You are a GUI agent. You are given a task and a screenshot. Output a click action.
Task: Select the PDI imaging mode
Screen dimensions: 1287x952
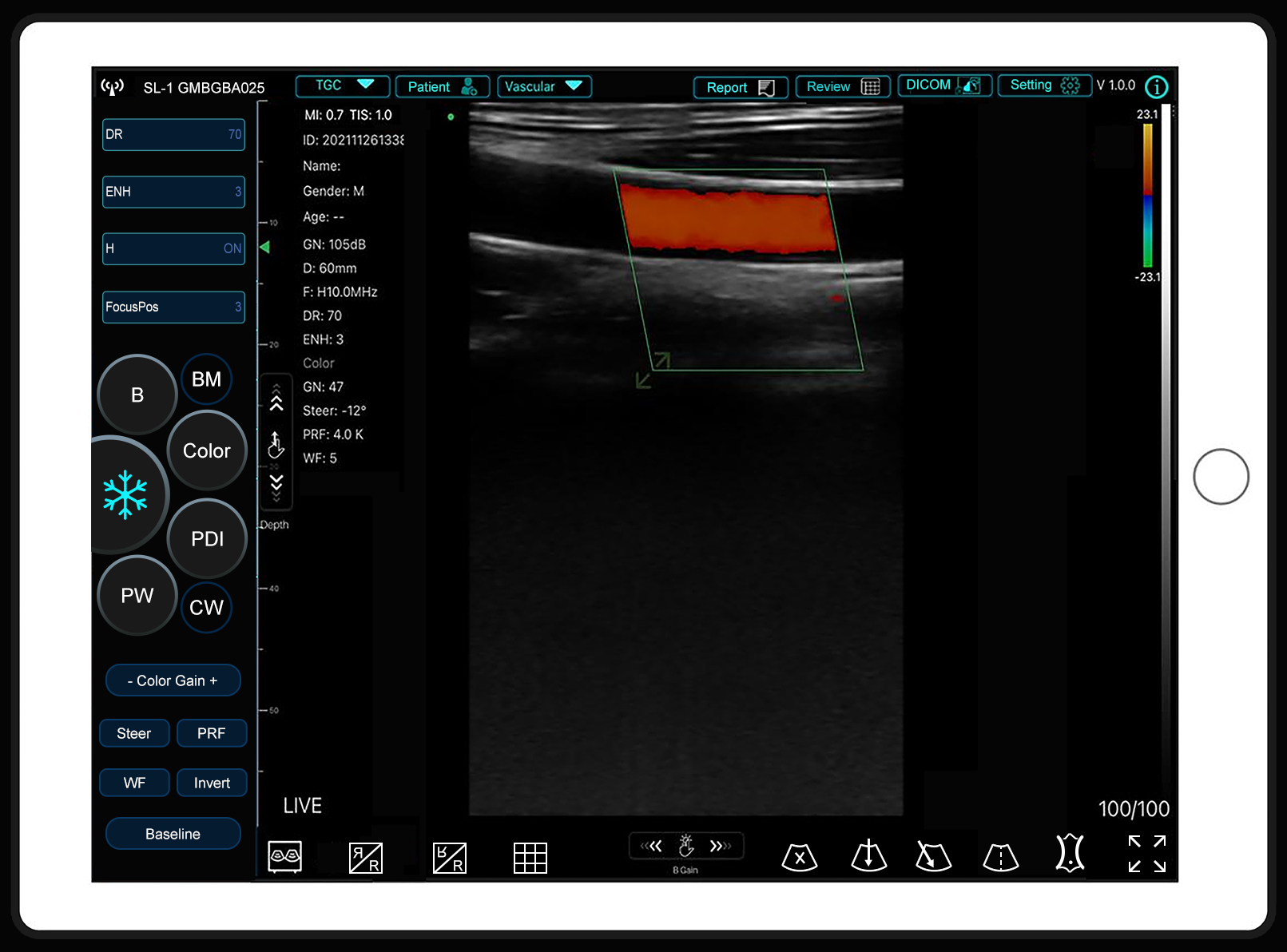click(207, 538)
